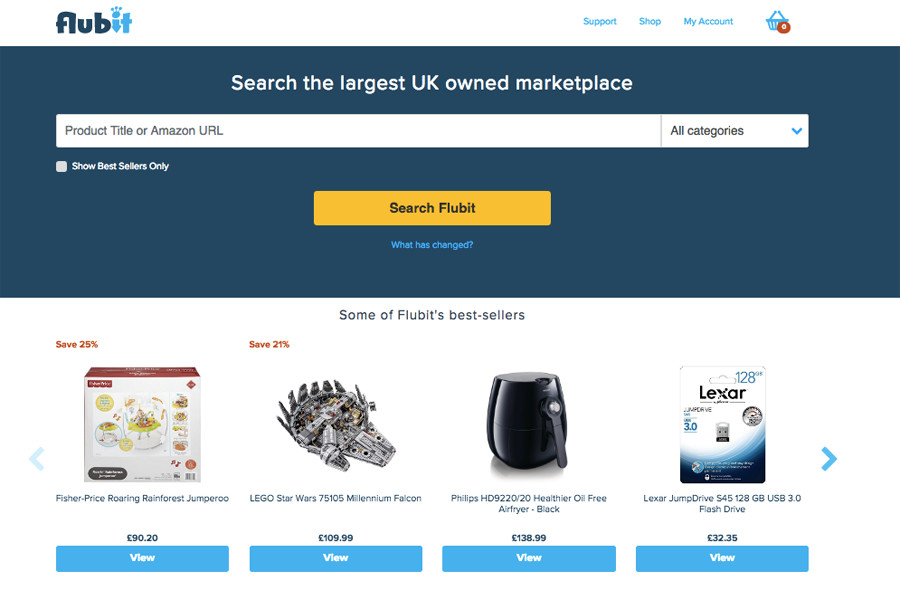This screenshot has width=900, height=600.
Task: View the LEGO Star Wars Millennium Falcon
Action: (x=336, y=558)
